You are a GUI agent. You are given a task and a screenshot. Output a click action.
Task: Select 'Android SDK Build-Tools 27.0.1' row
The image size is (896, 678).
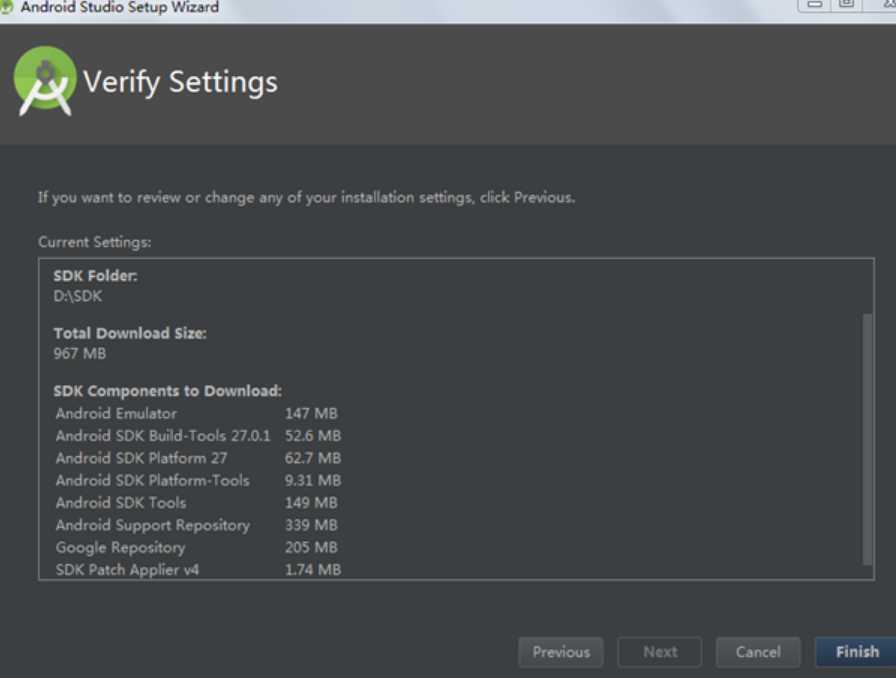198,436
